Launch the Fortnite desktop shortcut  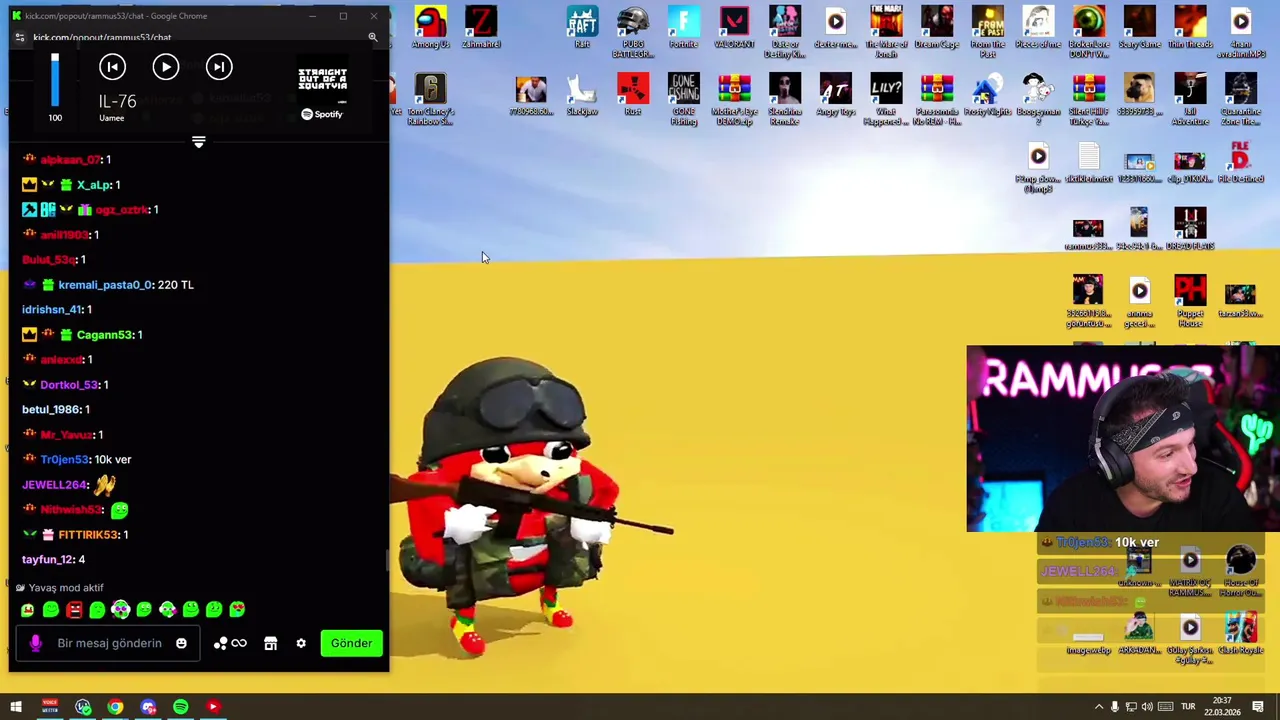[683, 27]
